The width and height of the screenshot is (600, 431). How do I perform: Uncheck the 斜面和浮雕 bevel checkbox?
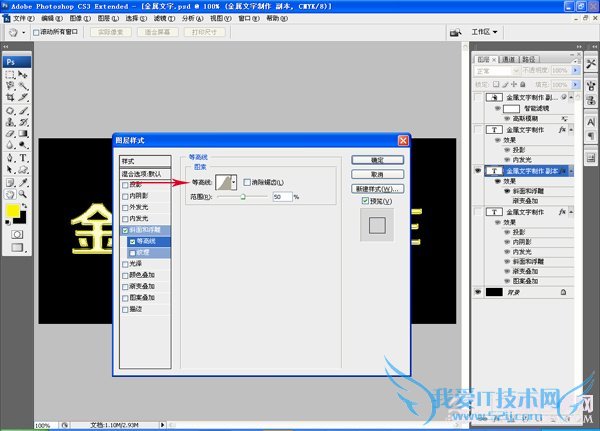pyautogui.click(x=125, y=230)
